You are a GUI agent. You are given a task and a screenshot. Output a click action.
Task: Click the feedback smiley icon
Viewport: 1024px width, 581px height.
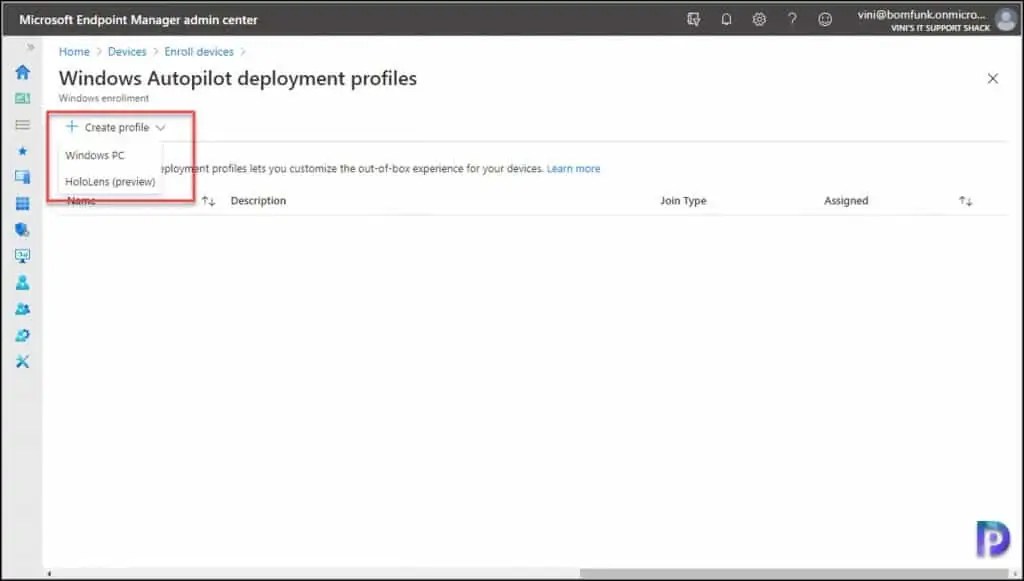[x=826, y=18]
